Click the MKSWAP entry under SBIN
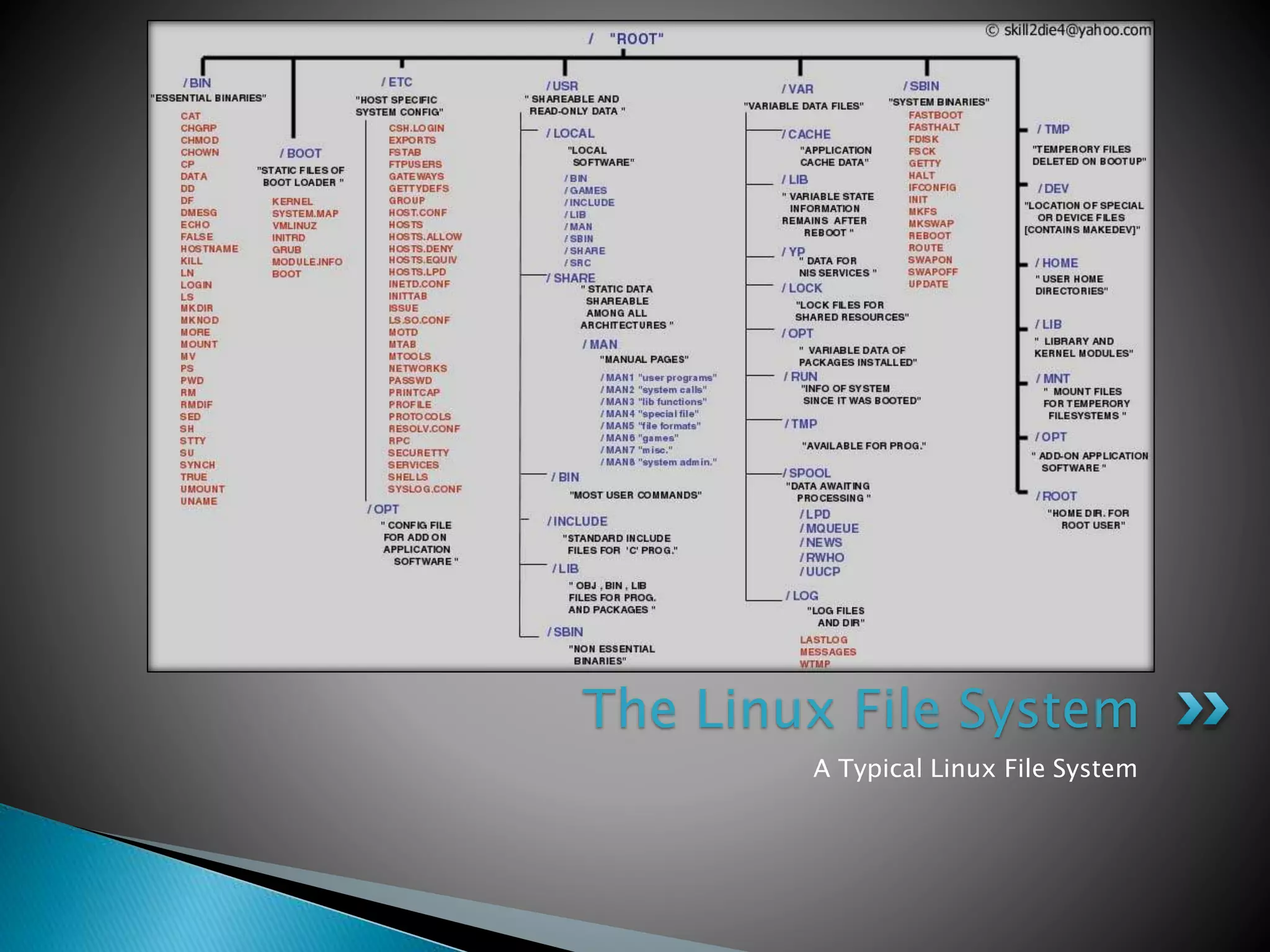 (931, 224)
